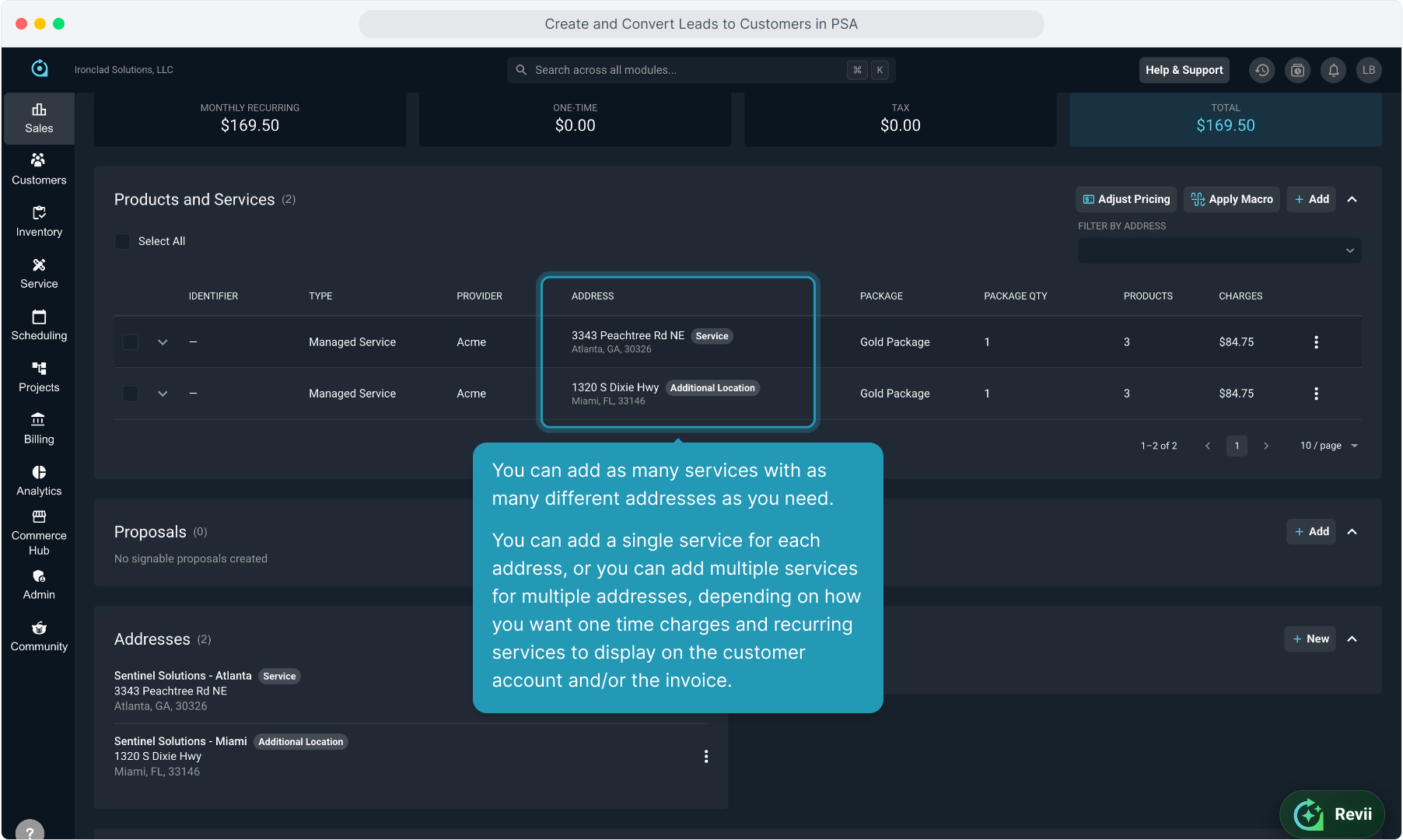This screenshot has width=1403, height=840.
Task: Click the app logo in top bar
Action: pos(40,69)
